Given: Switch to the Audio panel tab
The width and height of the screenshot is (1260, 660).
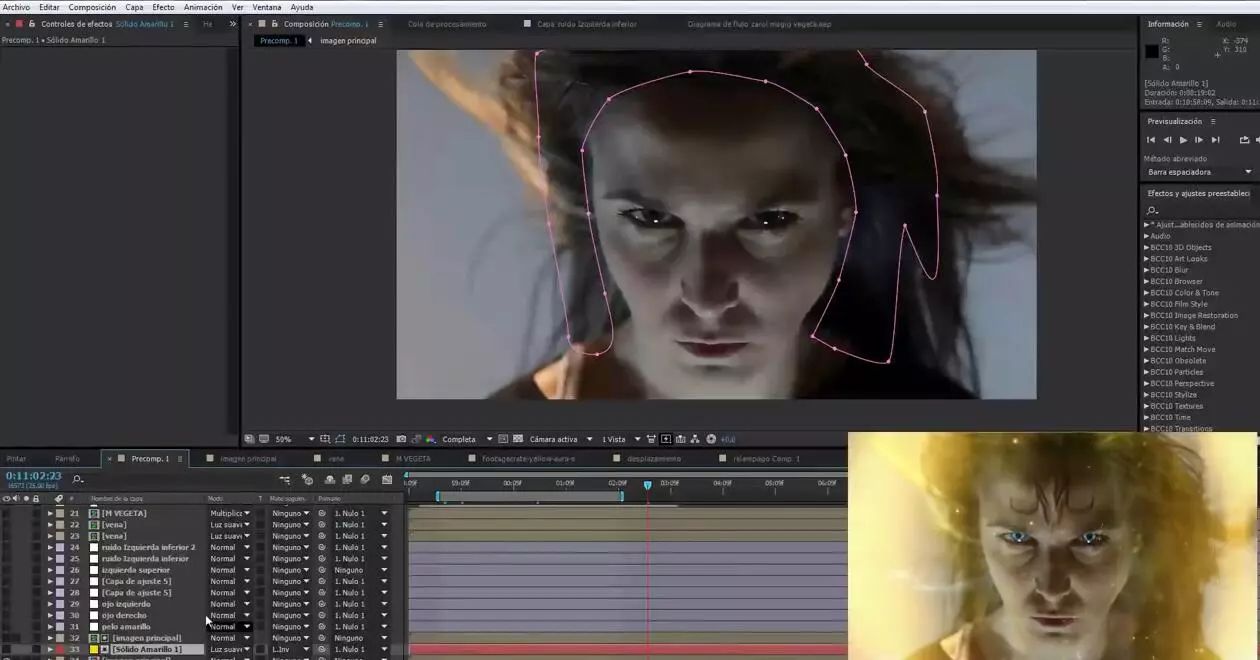Looking at the screenshot, I should tap(1226, 24).
